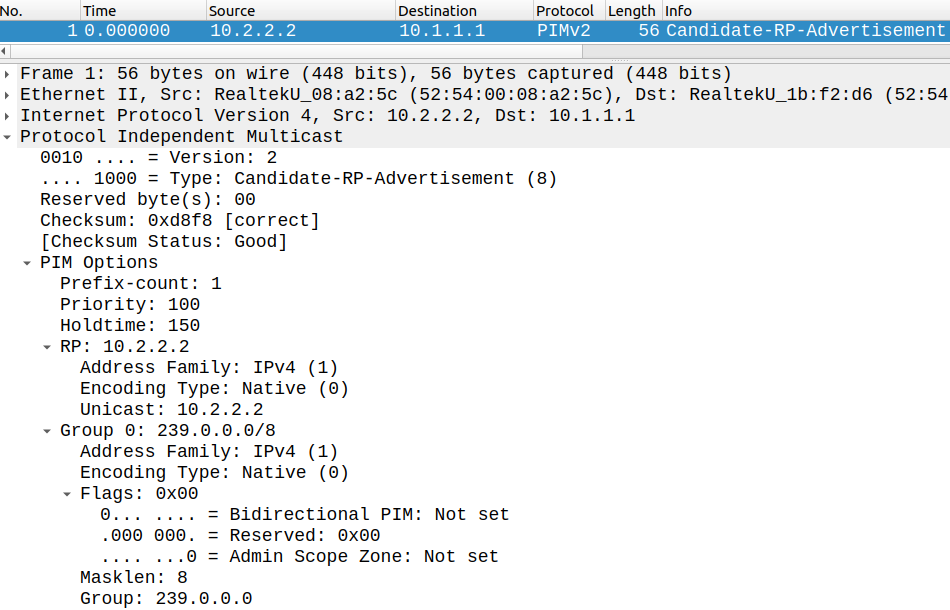Select packet 1 Candidate-RP-Advertisement row
Viewport: 950px width, 610px height.
(475, 31)
